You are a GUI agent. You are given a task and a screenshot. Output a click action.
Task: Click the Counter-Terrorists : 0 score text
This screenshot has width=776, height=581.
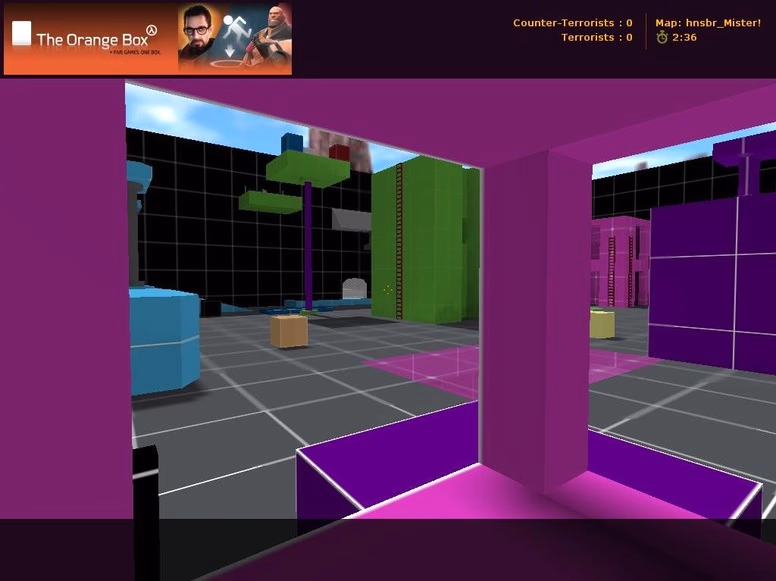(x=573, y=23)
